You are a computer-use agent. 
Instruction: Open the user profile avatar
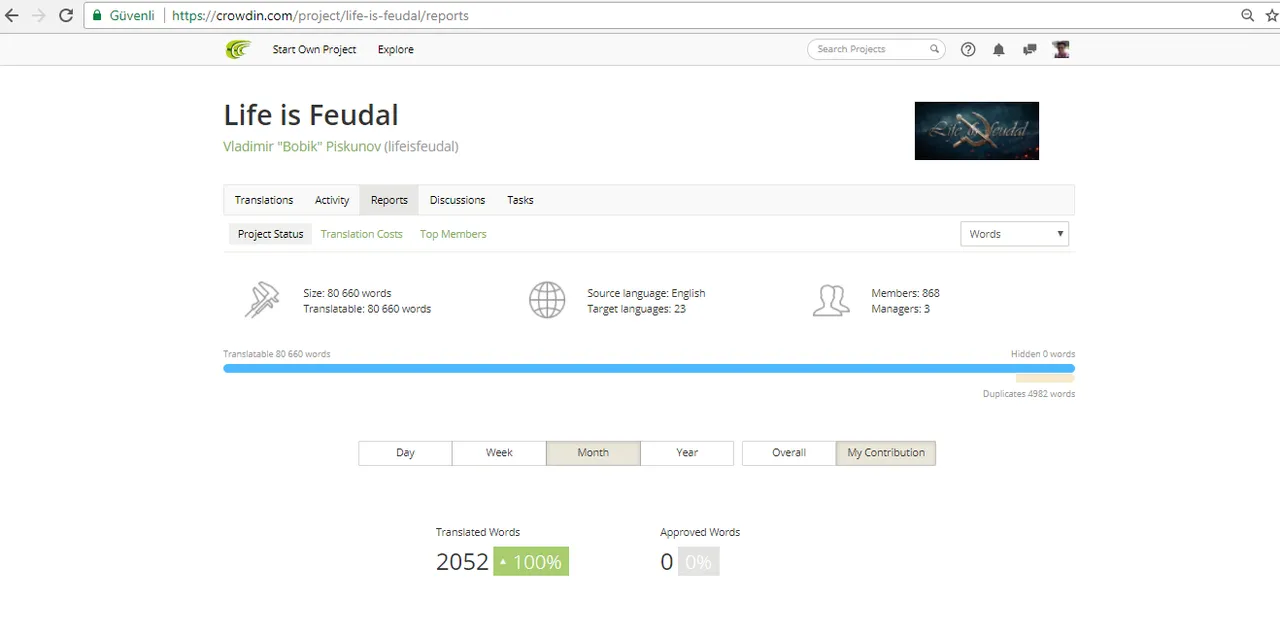(1061, 49)
